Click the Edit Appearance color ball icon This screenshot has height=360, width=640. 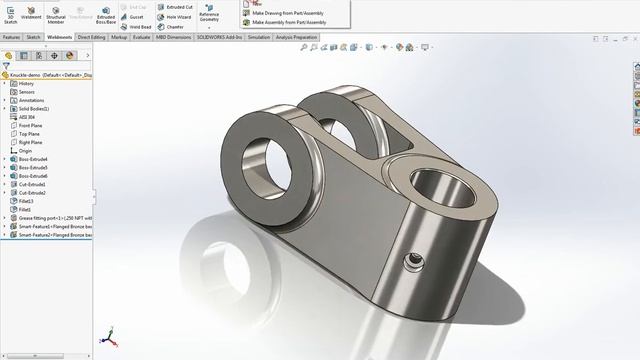(x=399, y=47)
